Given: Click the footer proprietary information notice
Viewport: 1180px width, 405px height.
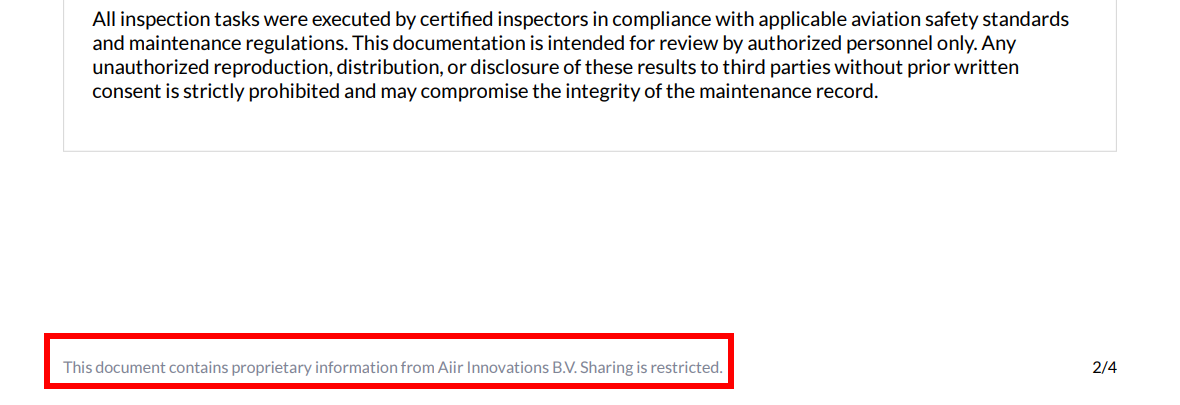Looking at the screenshot, I should coord(393,368).
